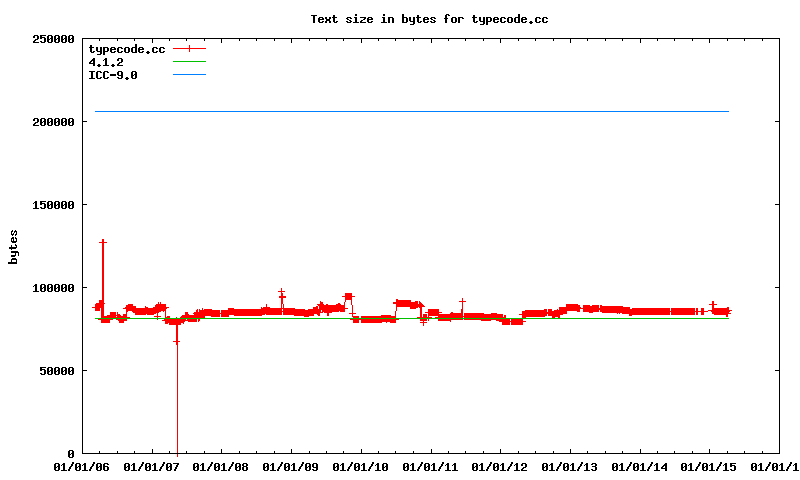The height and width of the screenshot is (480, 800).
Task: Select the 01/01/15 date on the x-axis
Action: coord(709,466)
